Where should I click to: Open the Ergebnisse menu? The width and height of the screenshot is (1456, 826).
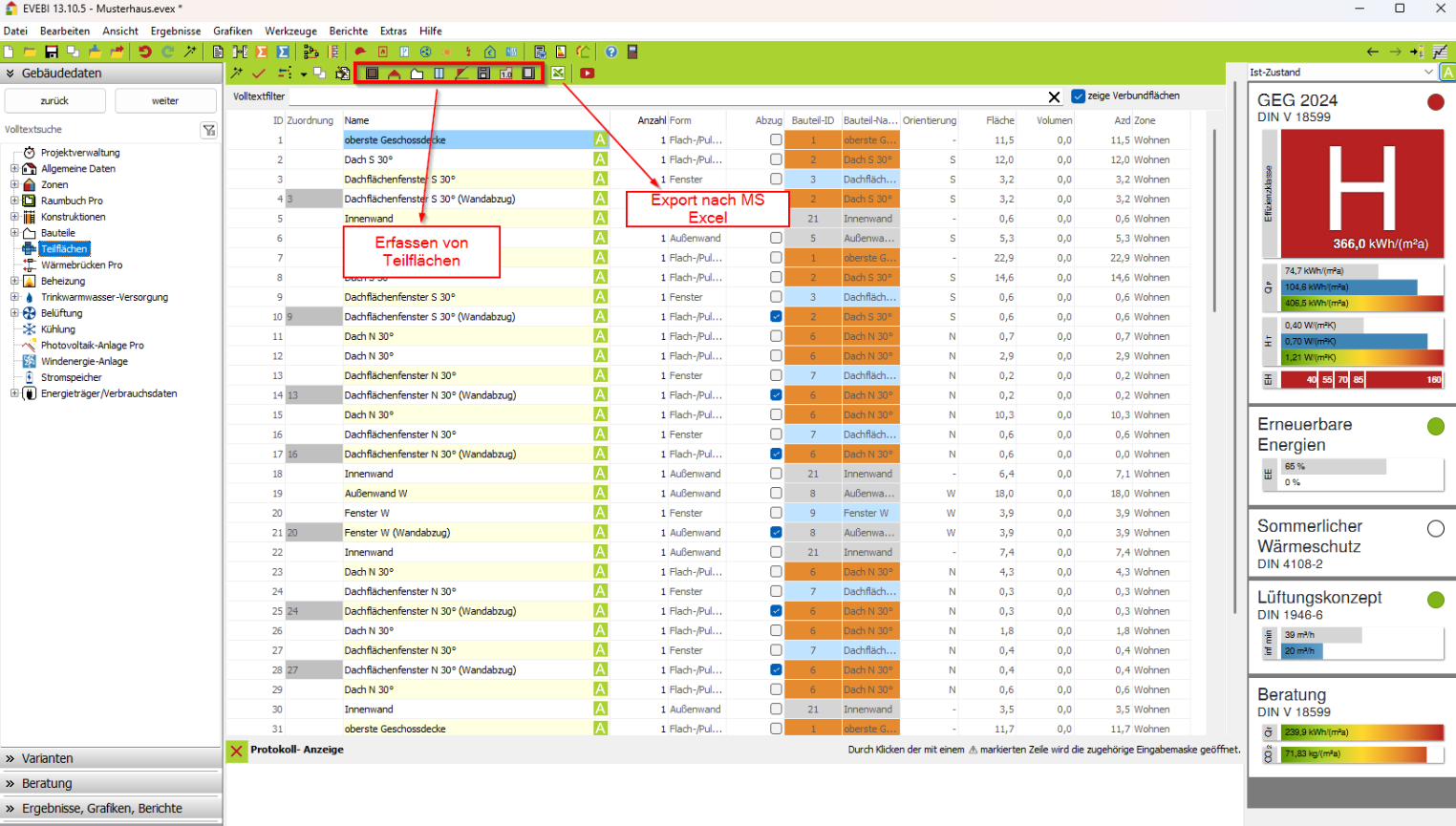tap(176, 31)
